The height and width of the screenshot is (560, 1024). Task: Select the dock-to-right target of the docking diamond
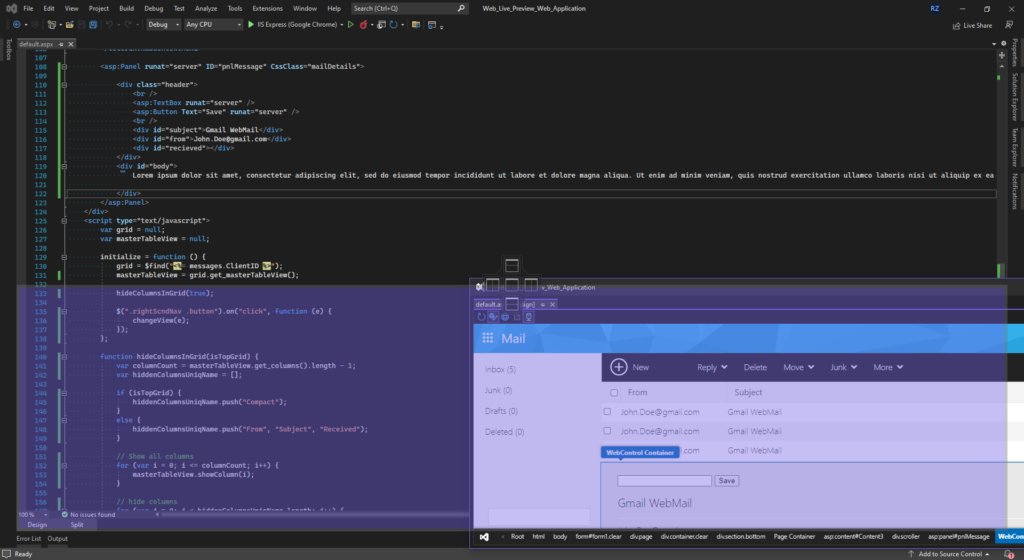point(531,285)
